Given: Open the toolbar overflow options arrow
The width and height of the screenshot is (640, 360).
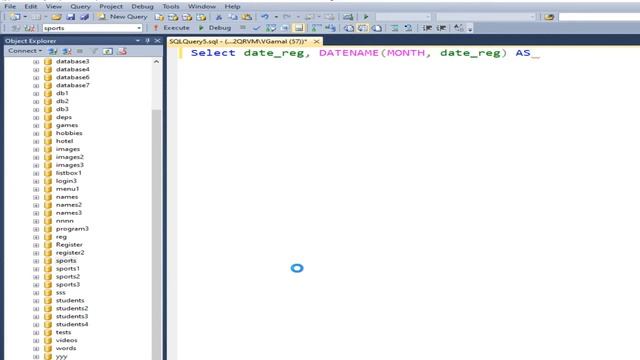Looking at the screenshot, I should pos(470,29).
